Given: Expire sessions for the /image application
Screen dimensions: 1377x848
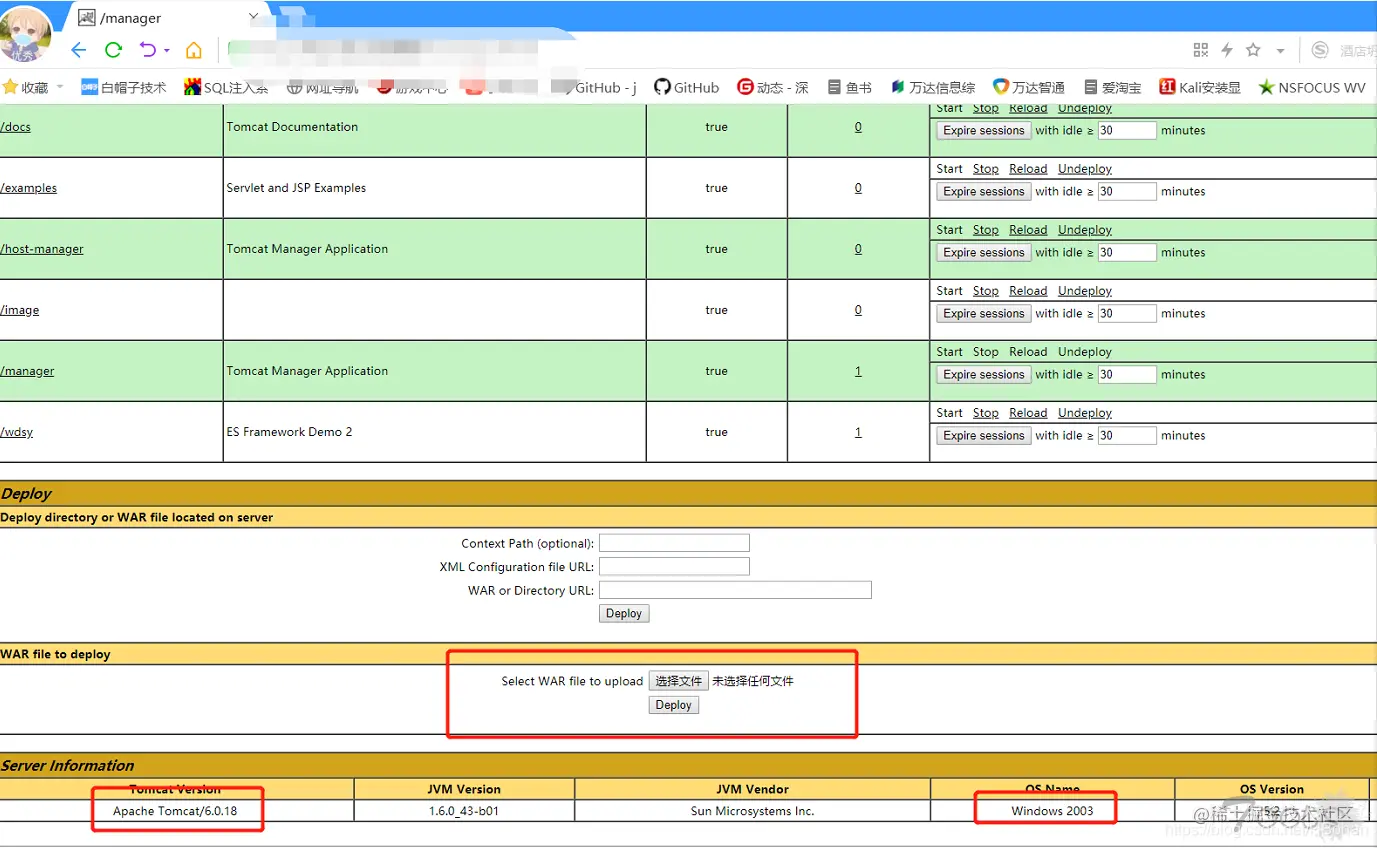Looking at the screenshot, I should (984, 314).
